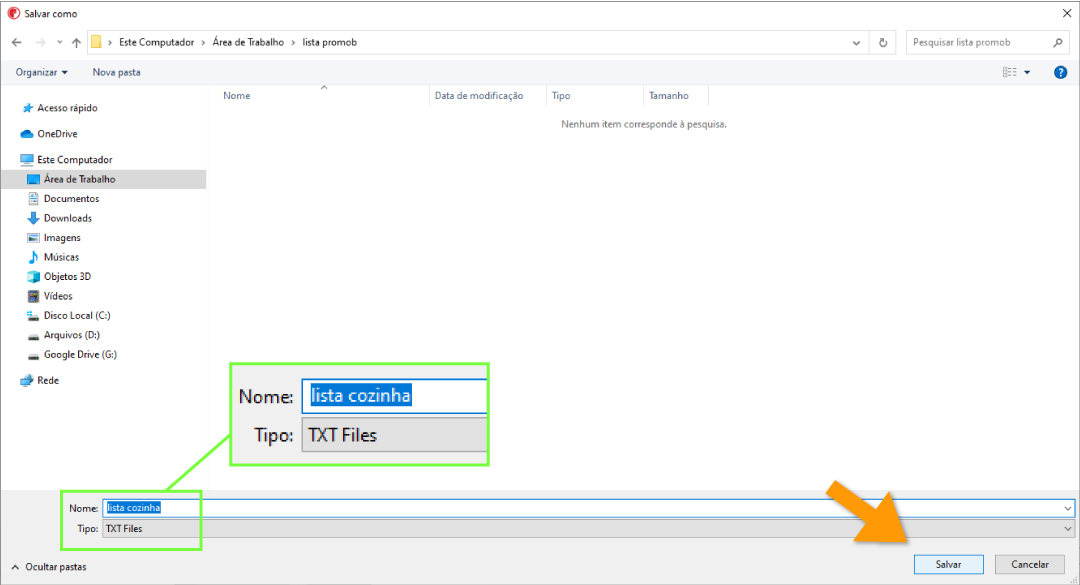The width and height of the screenshot is (1080, 585).
Task: Select lista promob breadcrumb segment
Action: tap(329, 43)
